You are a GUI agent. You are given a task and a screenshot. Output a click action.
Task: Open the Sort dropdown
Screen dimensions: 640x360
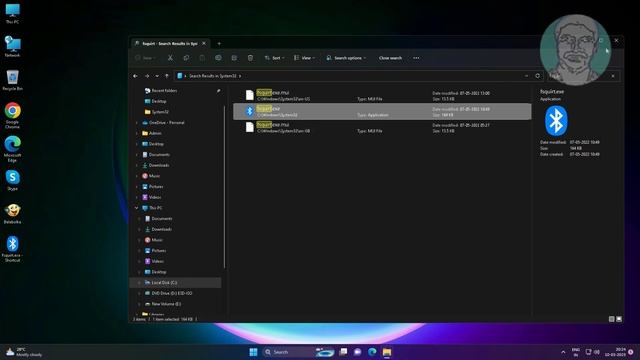click(x=274, y=58)
